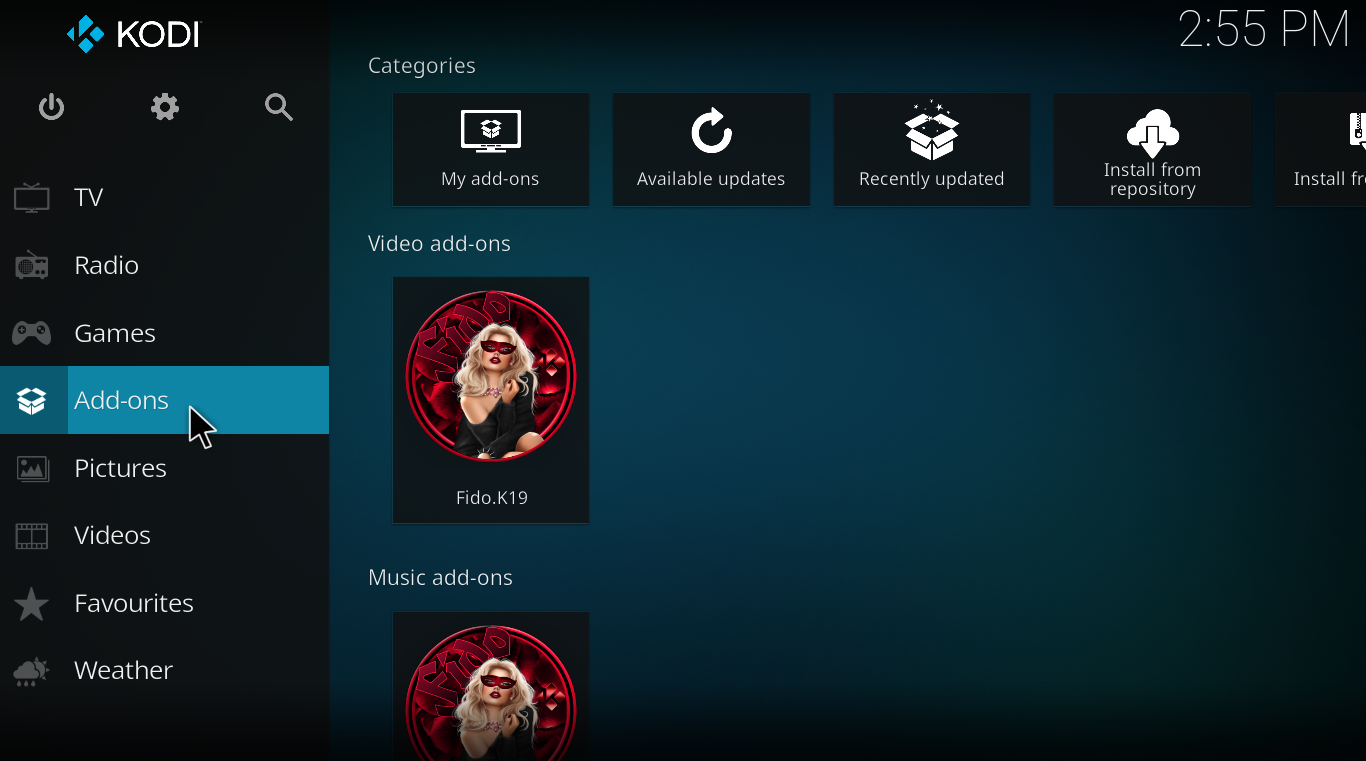The width and height of the screenshot is (1366, 761).
Task: Click the Pictures icon in sidebar
Action: click(32, 468)
